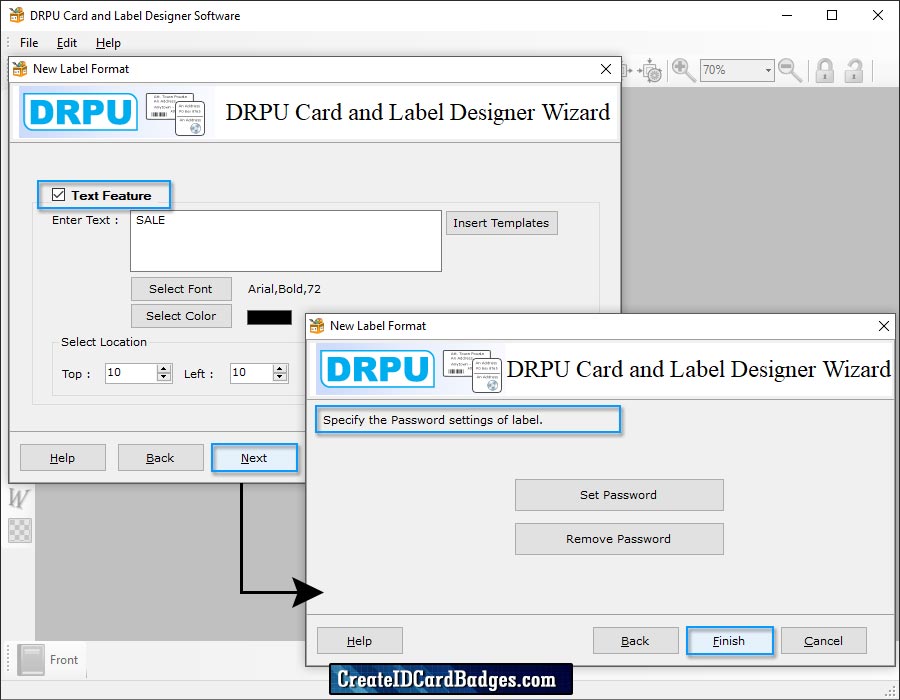Viewport: 900px width, 700px height.
Task: Click Back in the text feature wizard
Action: point(160,458)
